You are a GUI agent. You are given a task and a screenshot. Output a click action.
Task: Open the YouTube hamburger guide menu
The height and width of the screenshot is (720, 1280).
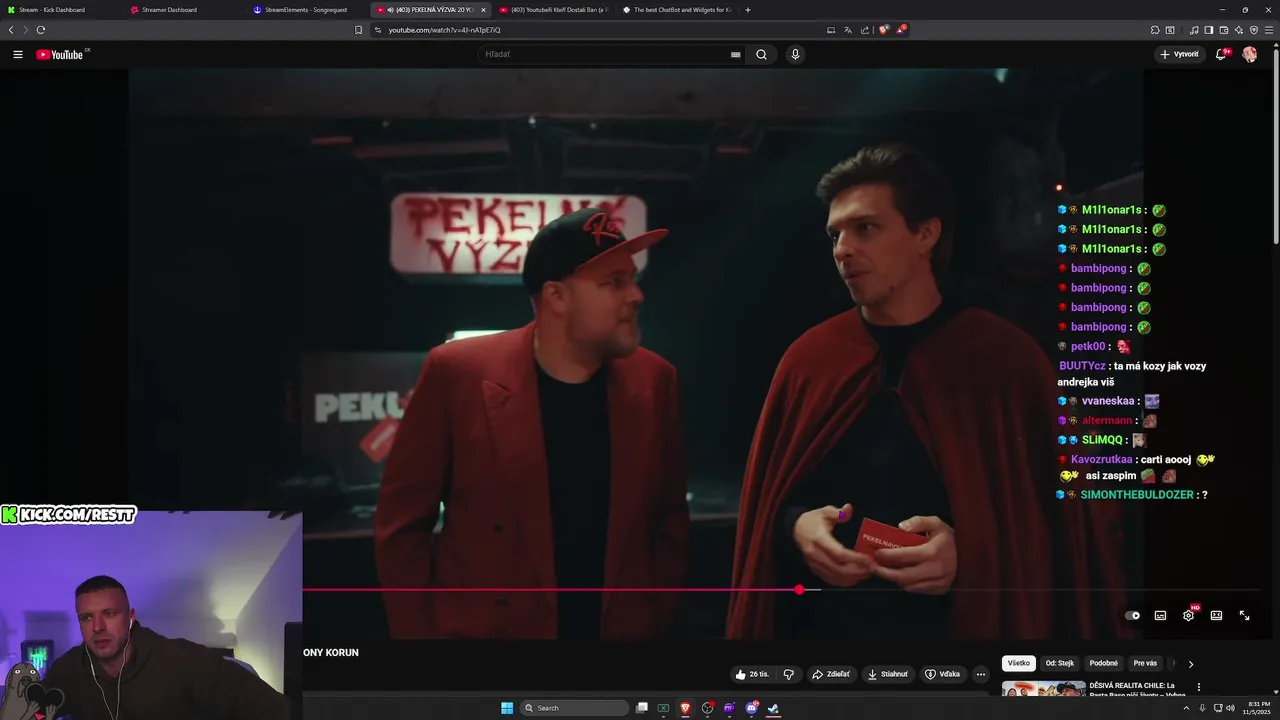[x=17, y=54]
